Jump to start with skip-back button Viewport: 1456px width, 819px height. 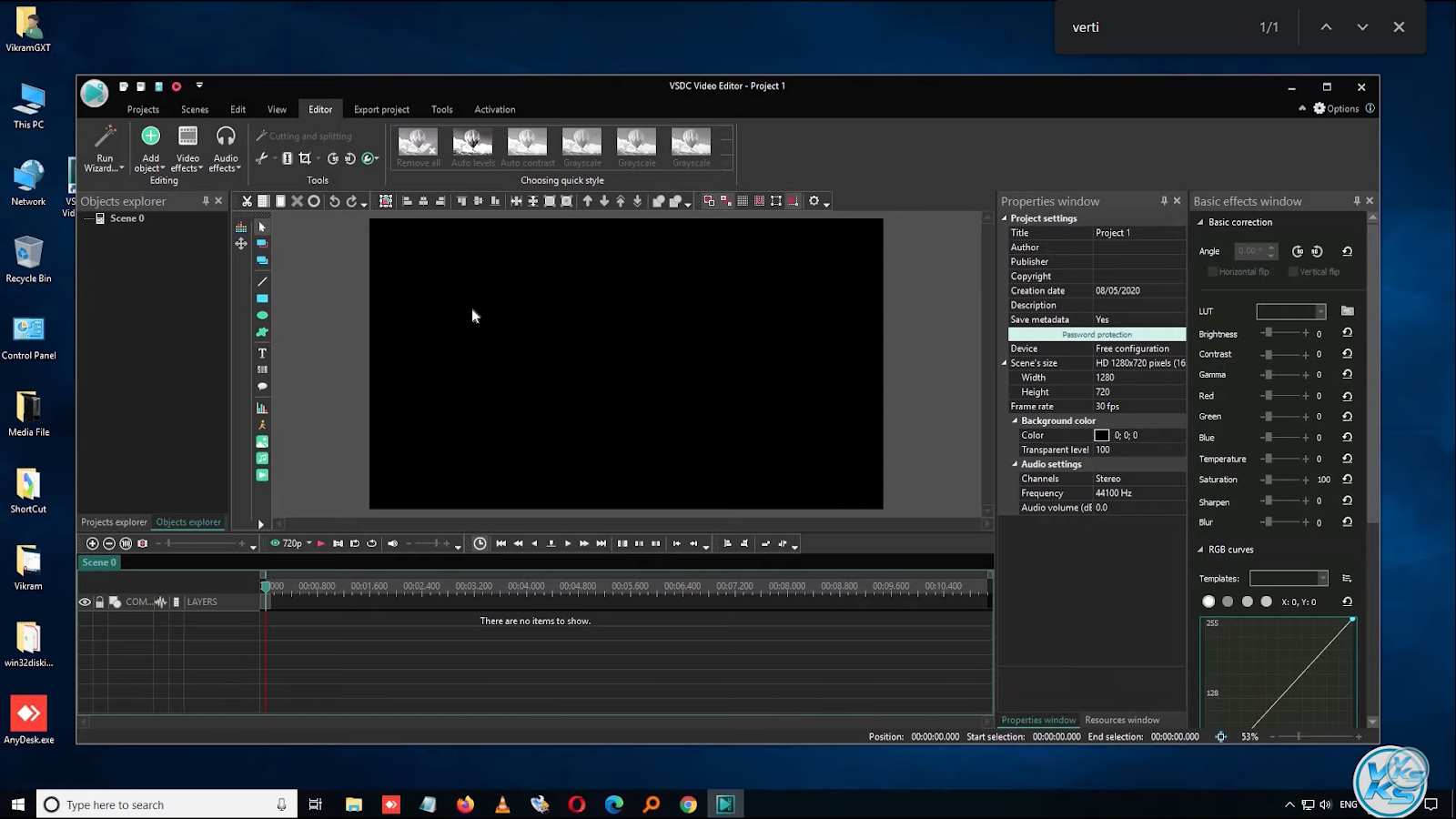(500, 543)
